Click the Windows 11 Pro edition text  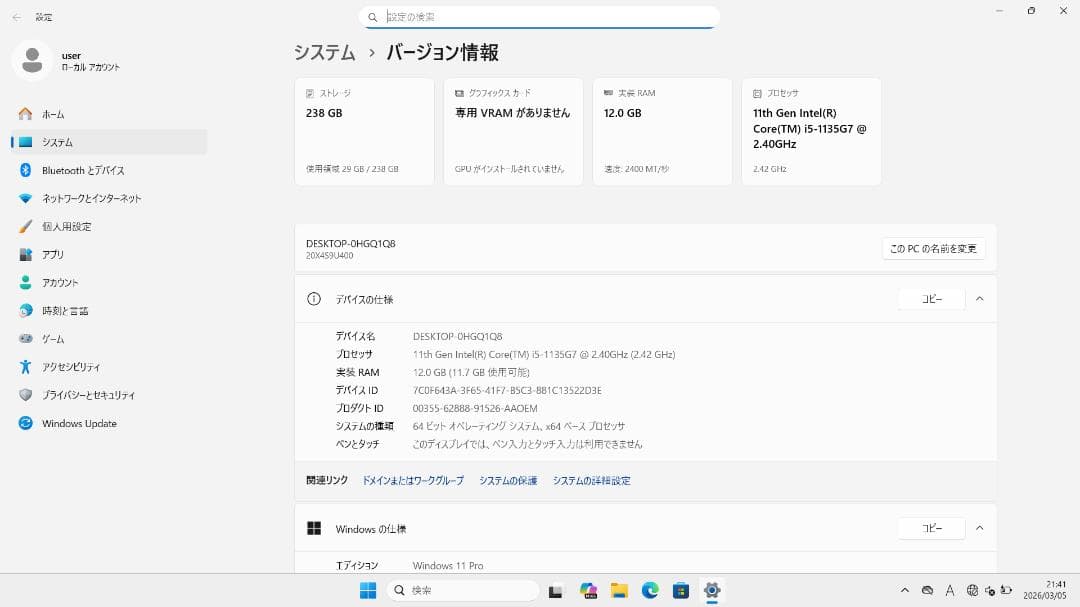448,566
